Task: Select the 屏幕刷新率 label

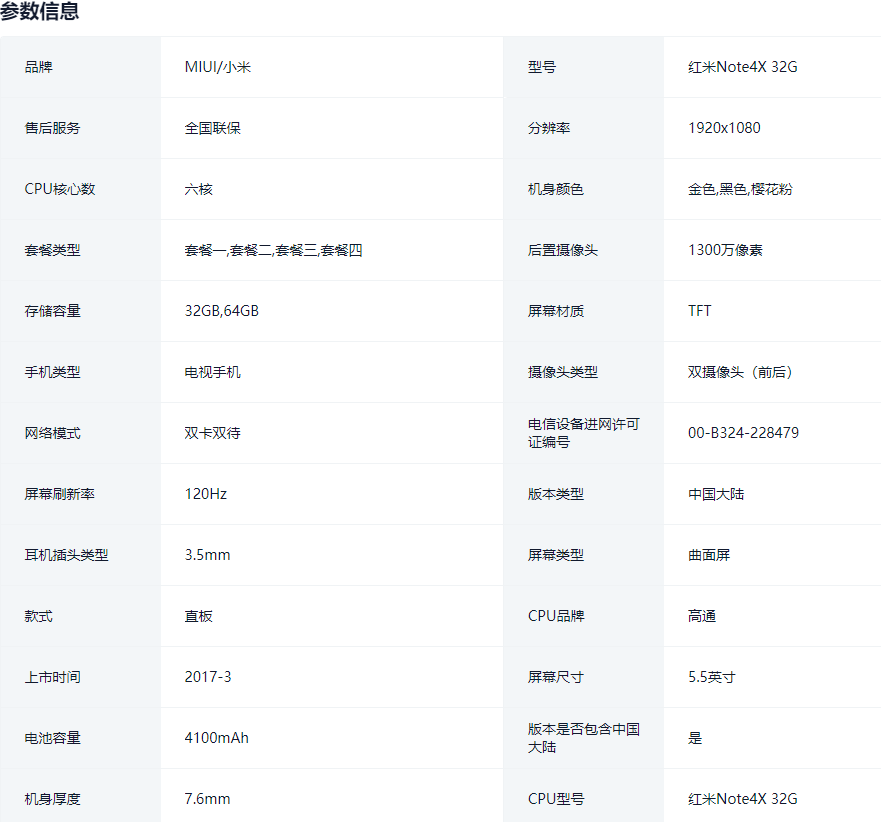Action: (60, 494)
